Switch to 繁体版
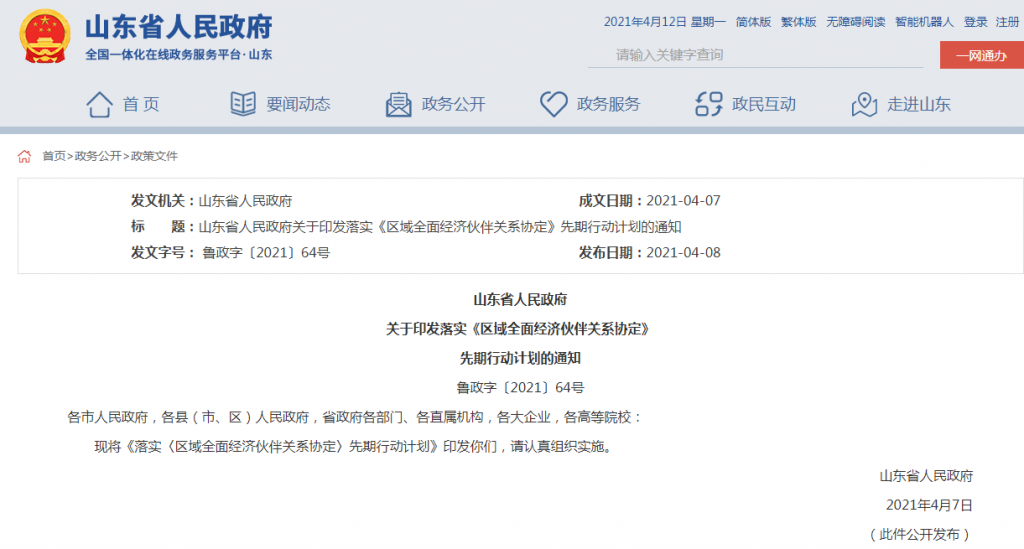 [799, 22]
